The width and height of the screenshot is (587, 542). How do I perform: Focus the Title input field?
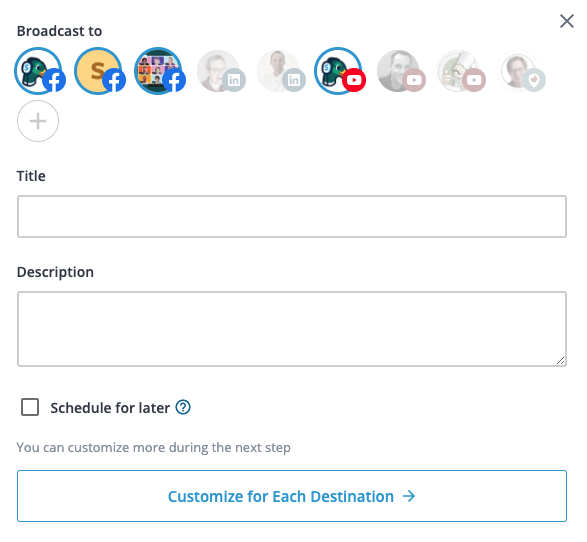coord(292,216)
